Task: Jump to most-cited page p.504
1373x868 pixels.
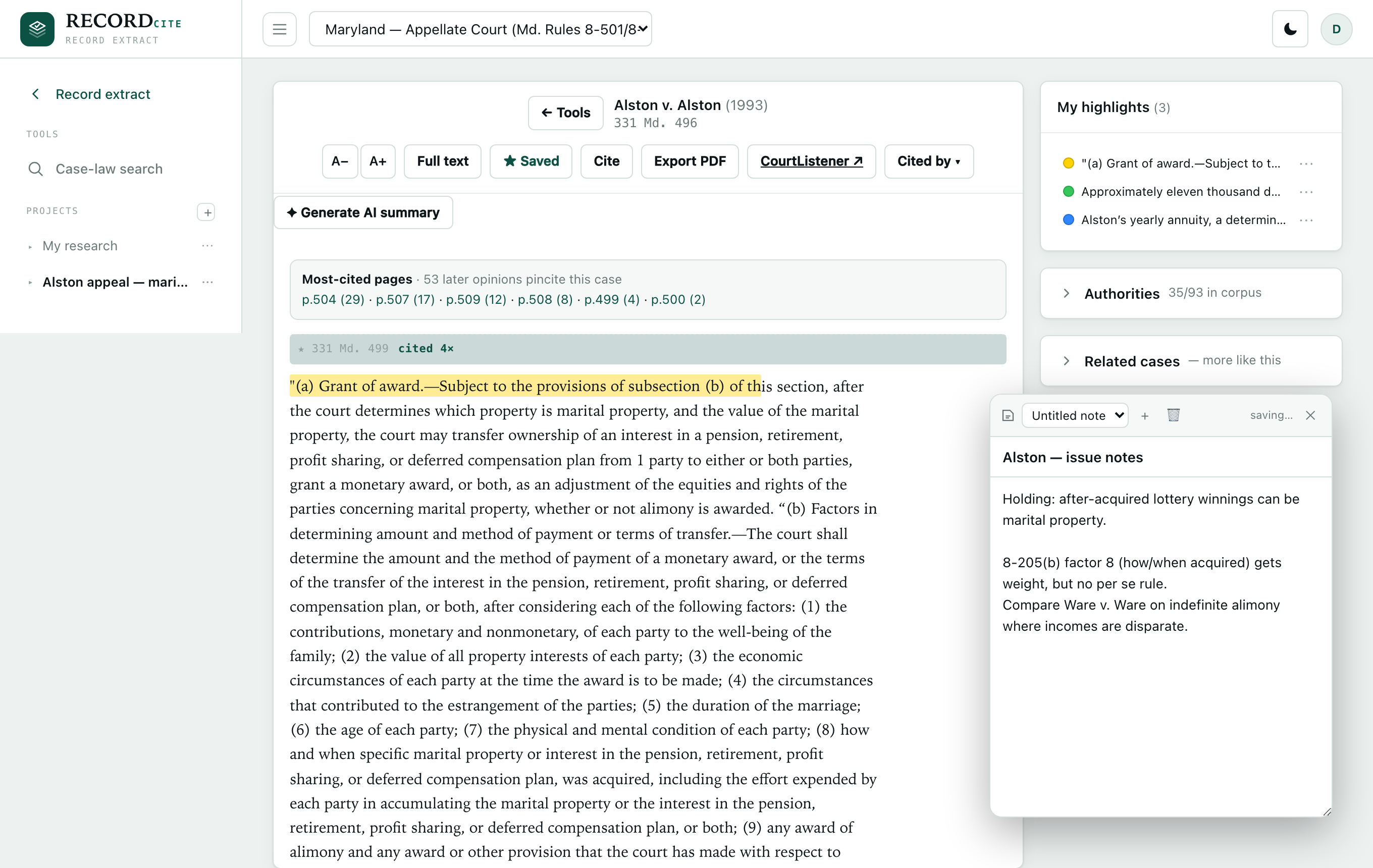Action: 333,299
